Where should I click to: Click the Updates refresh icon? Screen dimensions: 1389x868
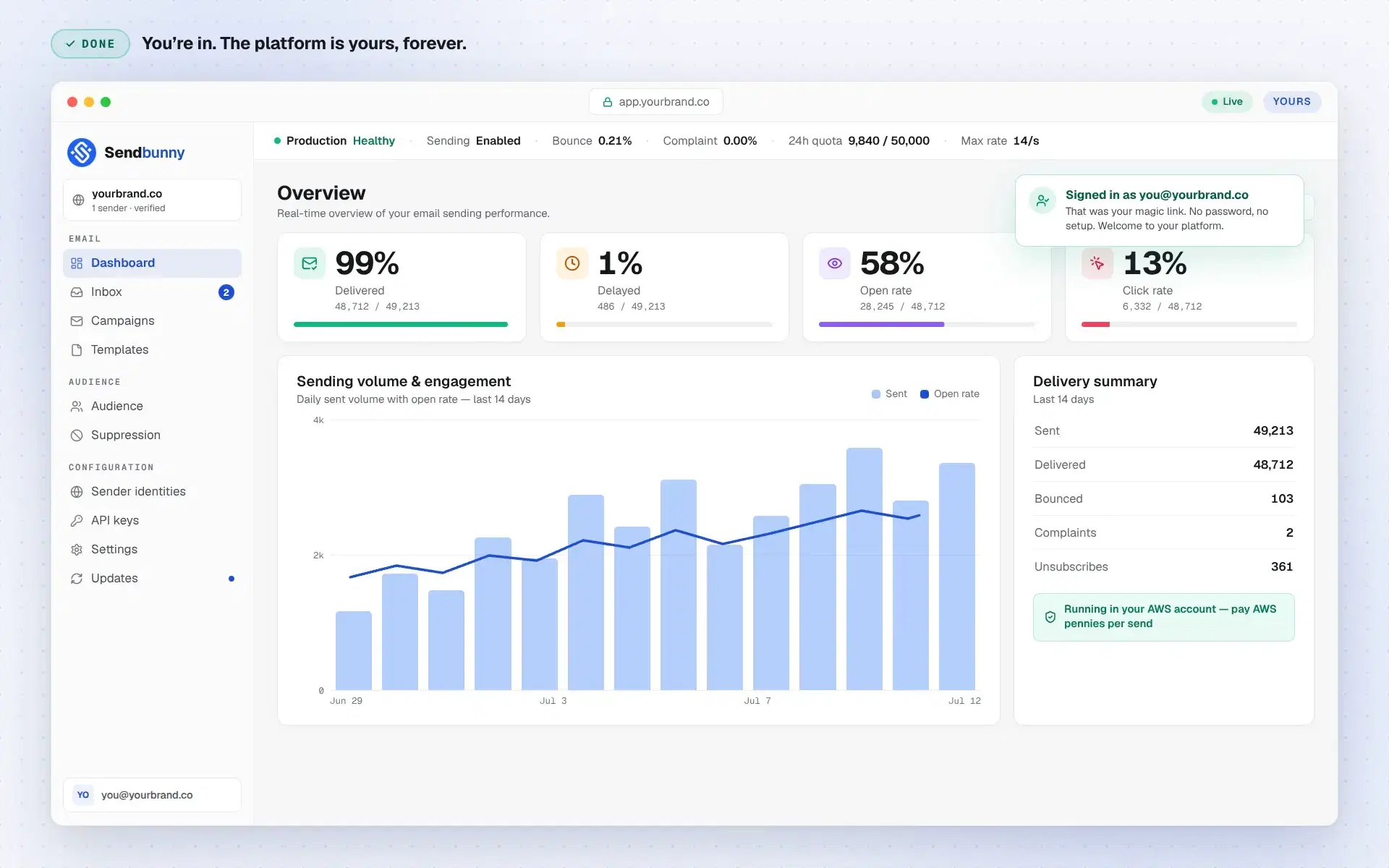tap(77, 579)
